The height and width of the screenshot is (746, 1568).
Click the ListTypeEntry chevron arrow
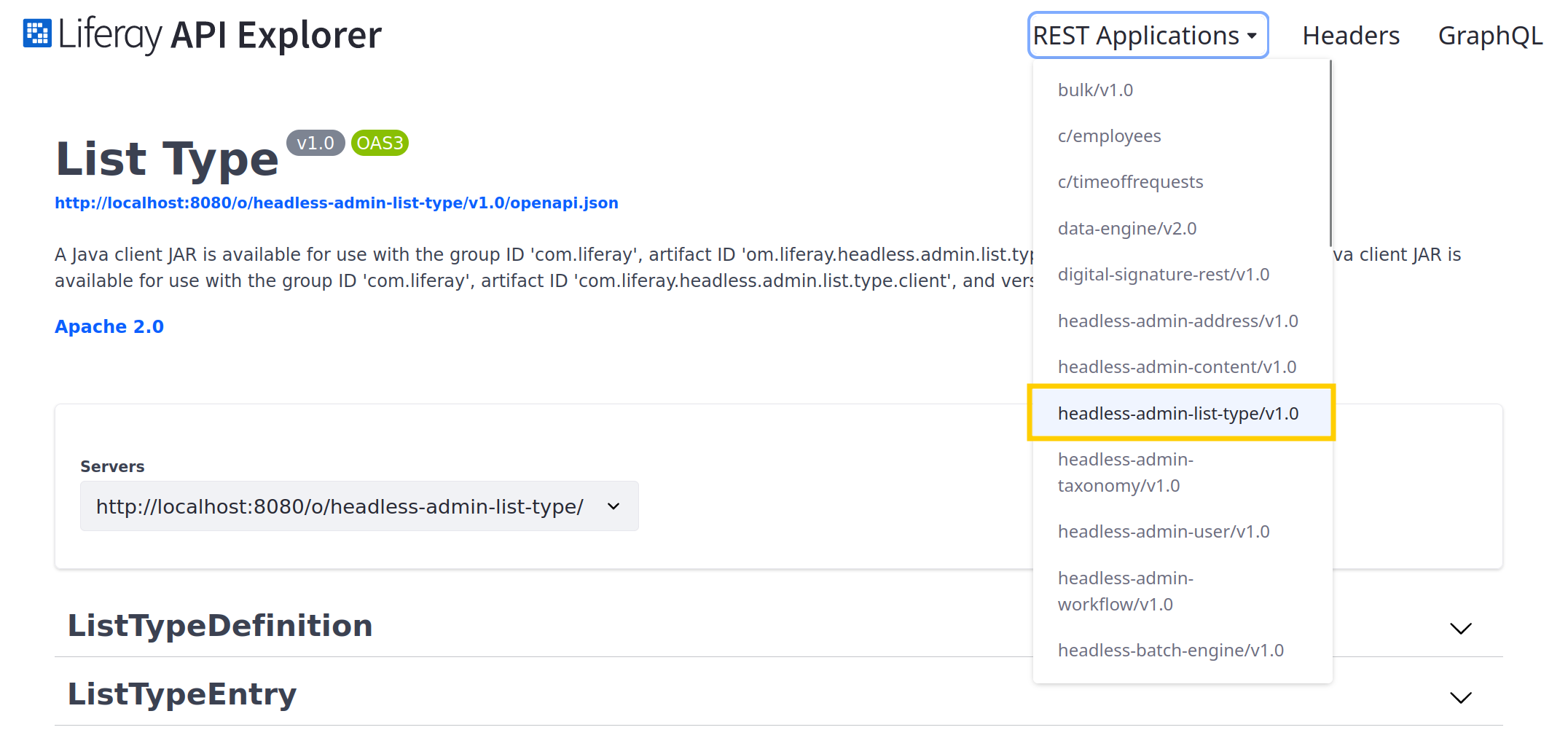(x=1461, y=698)
